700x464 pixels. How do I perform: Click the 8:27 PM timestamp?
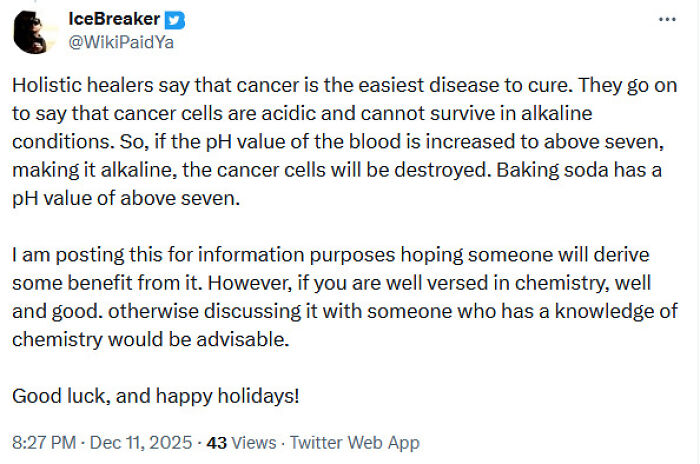(x=44, y=442)
